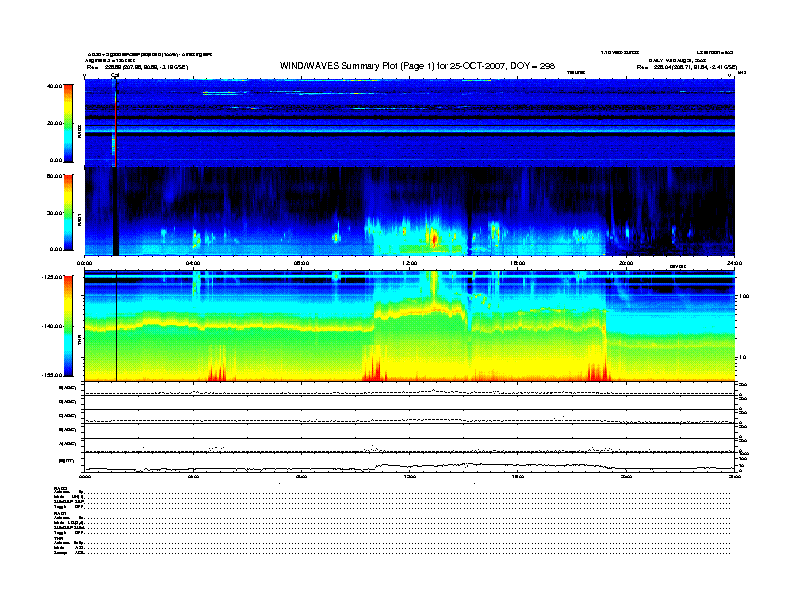Click the 100 label on TNR right axis

744,296
